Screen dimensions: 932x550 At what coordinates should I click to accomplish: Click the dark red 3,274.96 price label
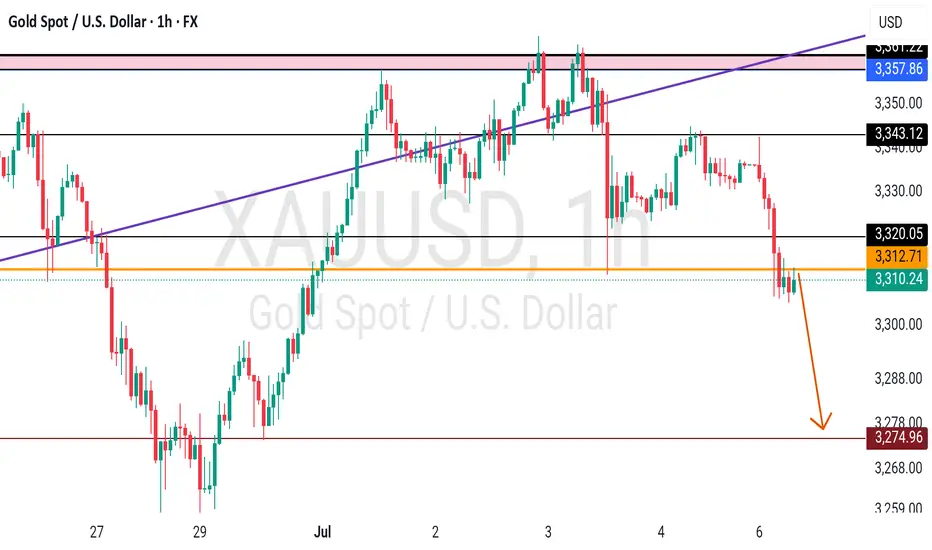tap(898, 438)
